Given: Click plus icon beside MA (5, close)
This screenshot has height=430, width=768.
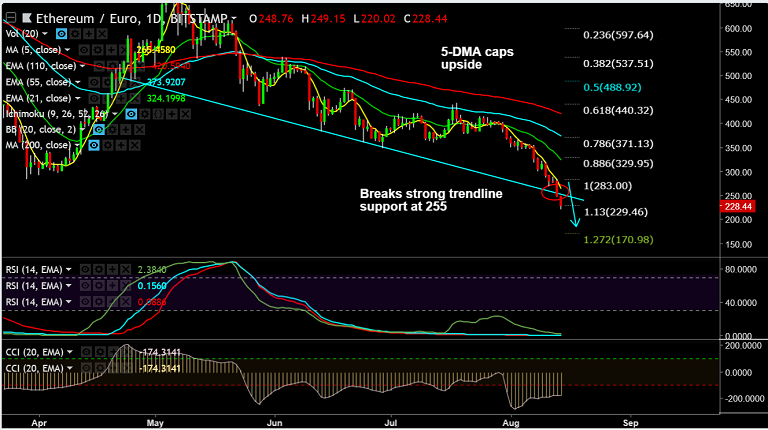Looking at the screenshot, I should pyautogui.click(x=111, y=50).
